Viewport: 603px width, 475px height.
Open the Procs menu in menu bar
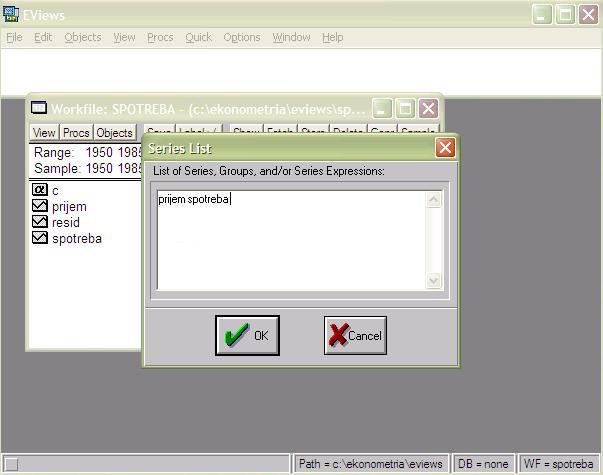click(x=160, y=37)
